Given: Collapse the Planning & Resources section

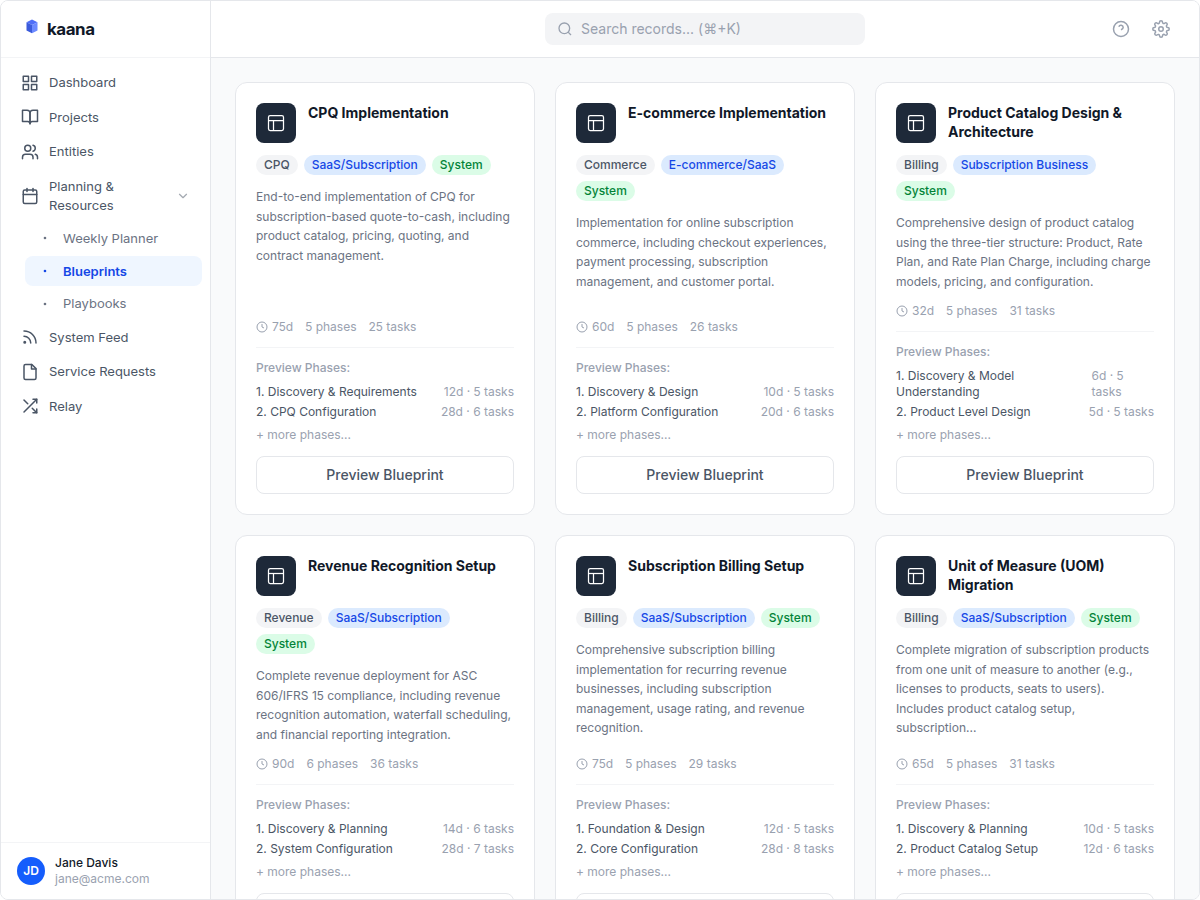Looking at the screenshot, I should (x=183, y=196).
